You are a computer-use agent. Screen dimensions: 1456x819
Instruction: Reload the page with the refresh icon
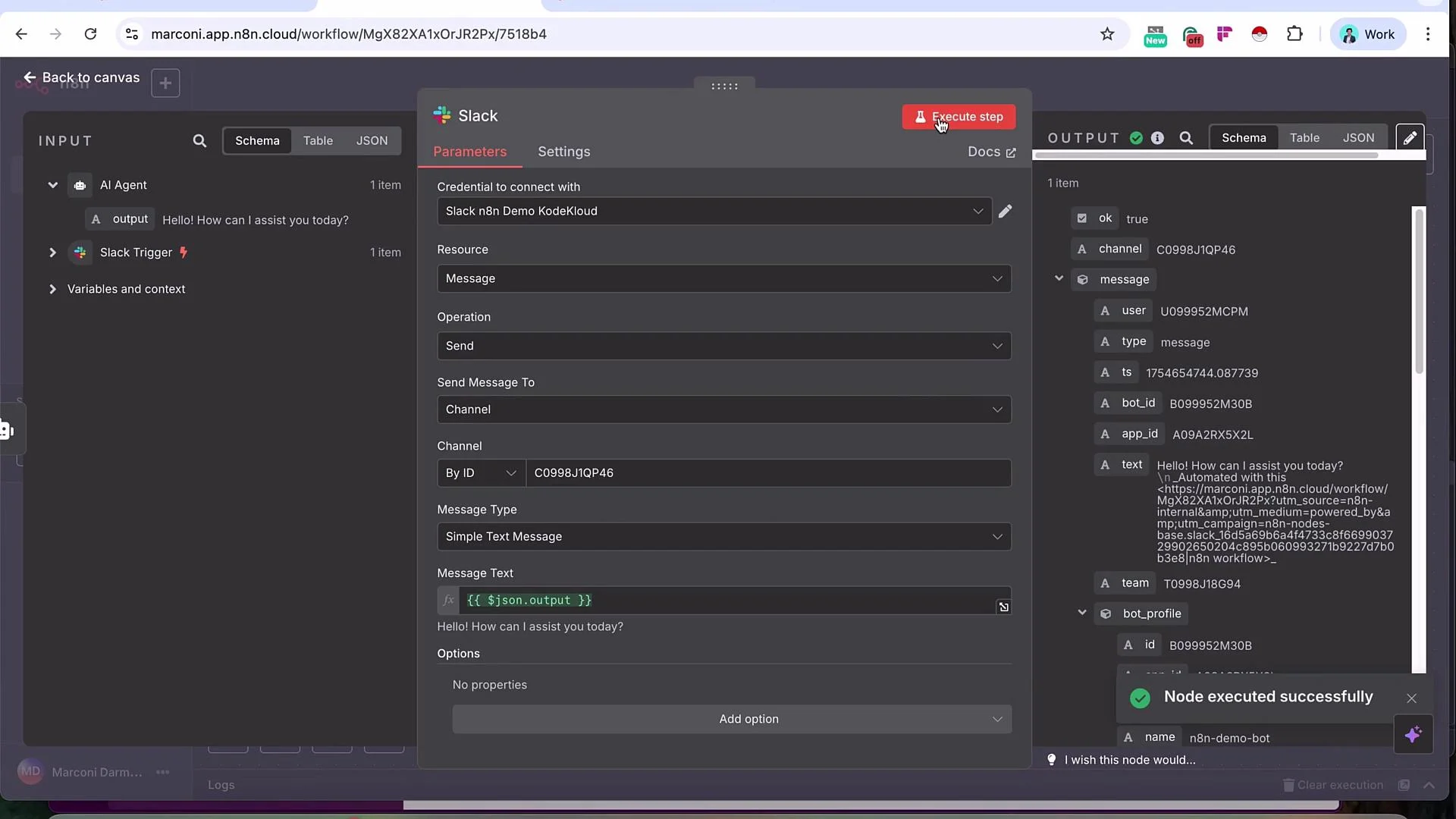coord(90,34)
